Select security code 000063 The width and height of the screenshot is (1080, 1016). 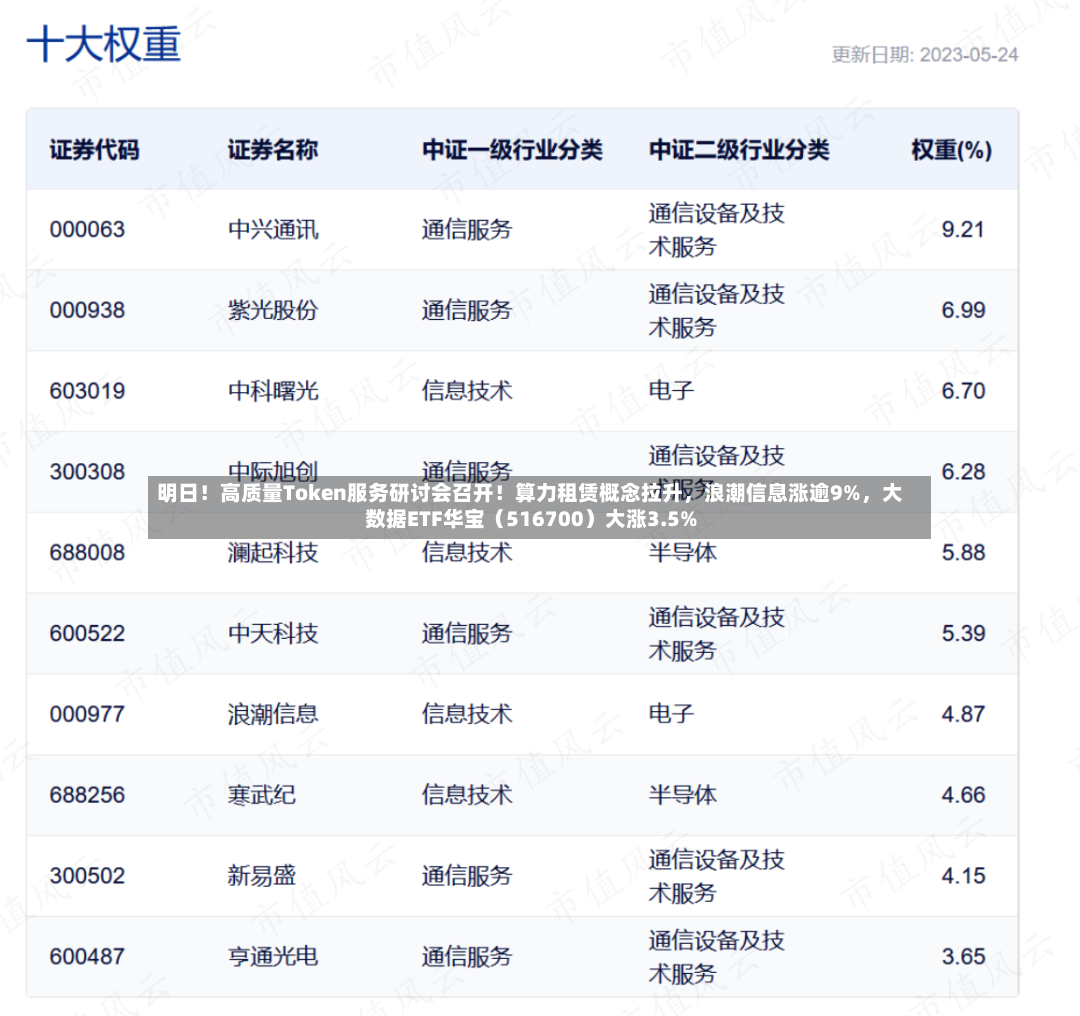[87, 229]
